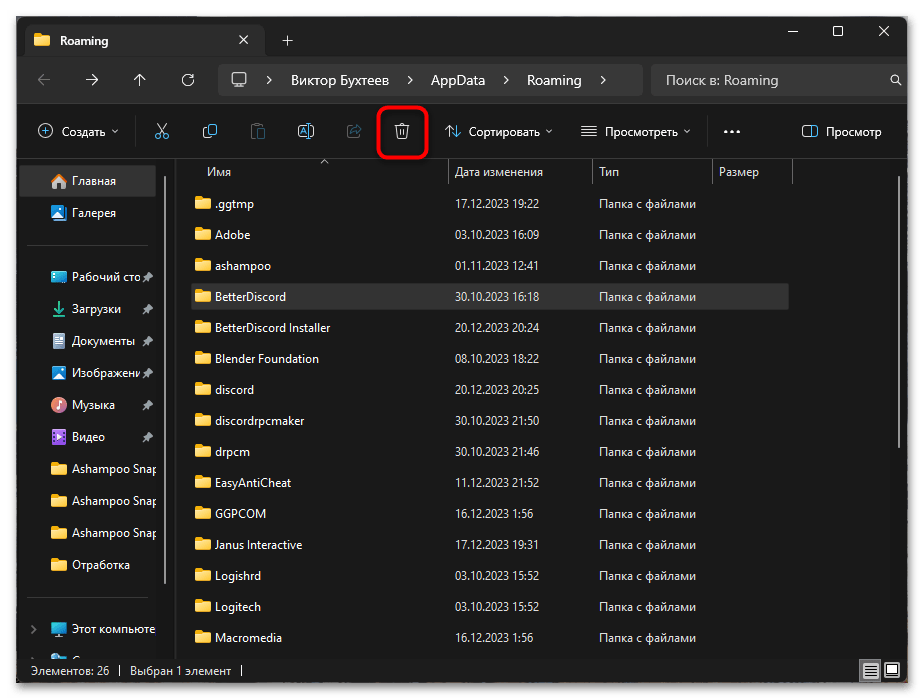Select the discord folder
Viewport: 924px width, 699px height.
click(490, 390)
